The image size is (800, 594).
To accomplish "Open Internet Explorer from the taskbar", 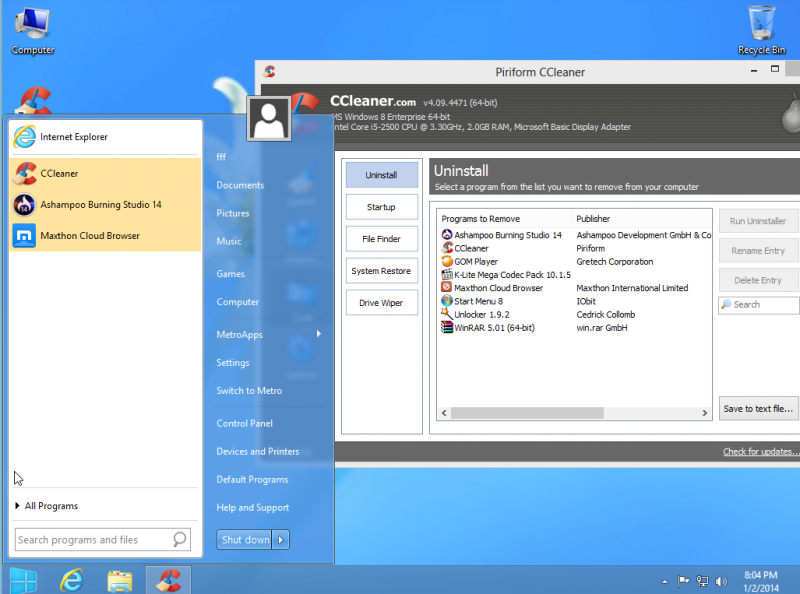I will (71, 581).
